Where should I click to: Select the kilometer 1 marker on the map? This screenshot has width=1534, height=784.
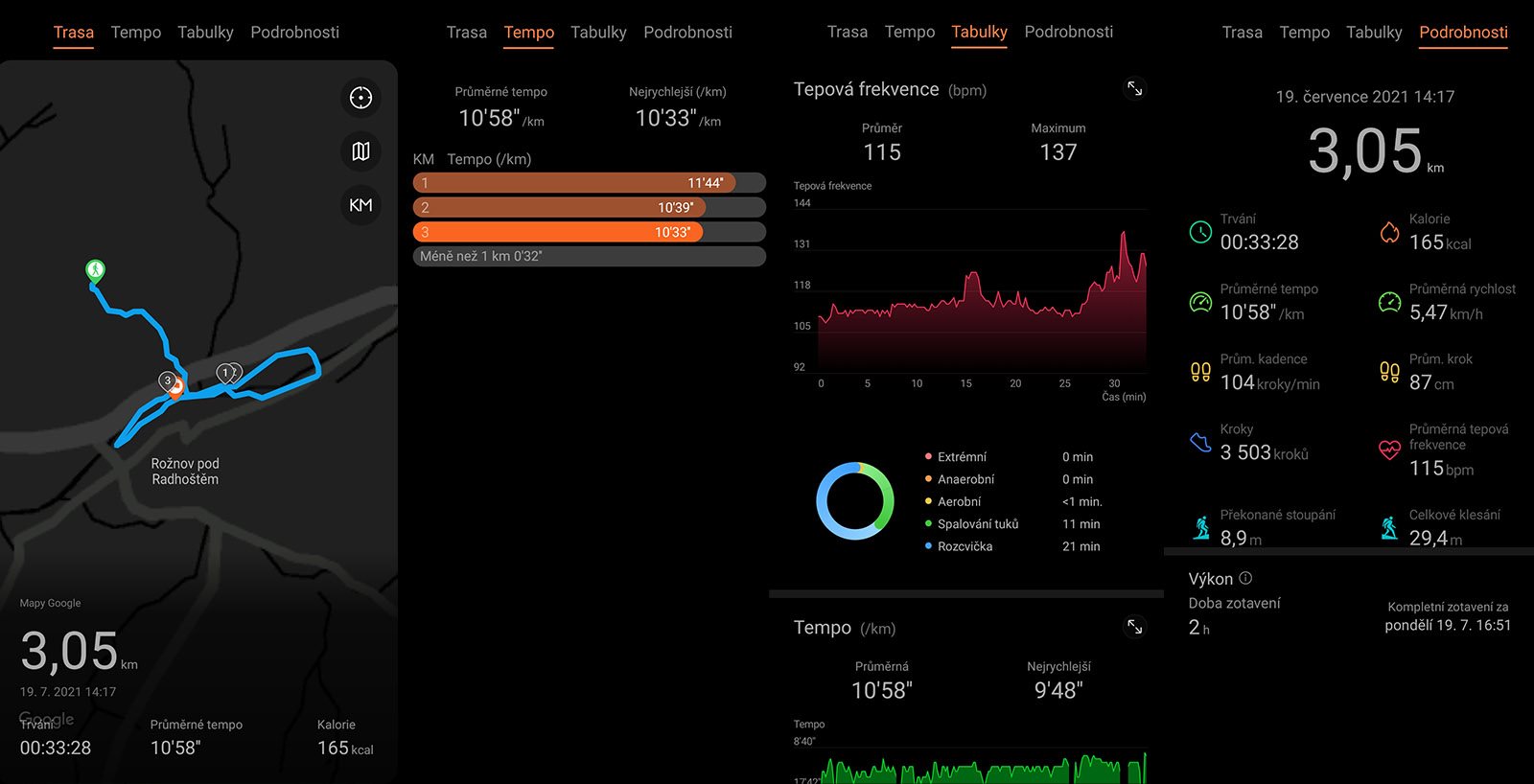(226, 373)
